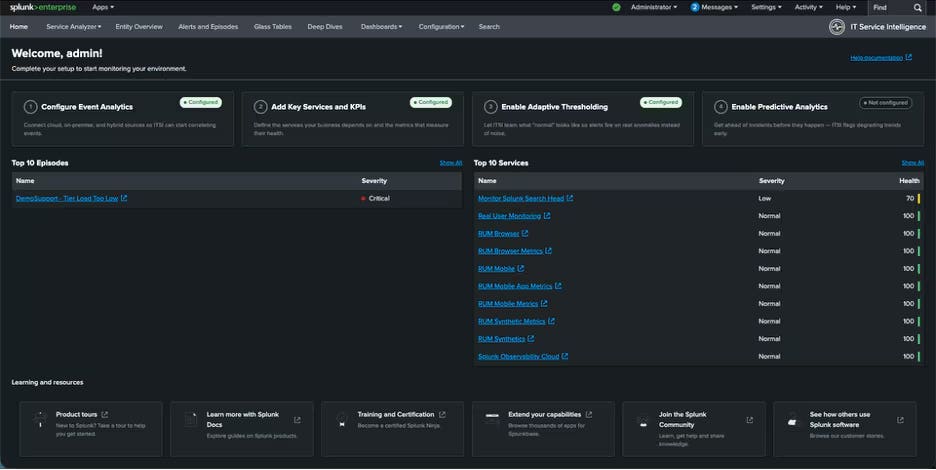Viewport: 936px width, 470px height.
Task: Click the Learn more with Splunk Docs icon
Action: 191,419
